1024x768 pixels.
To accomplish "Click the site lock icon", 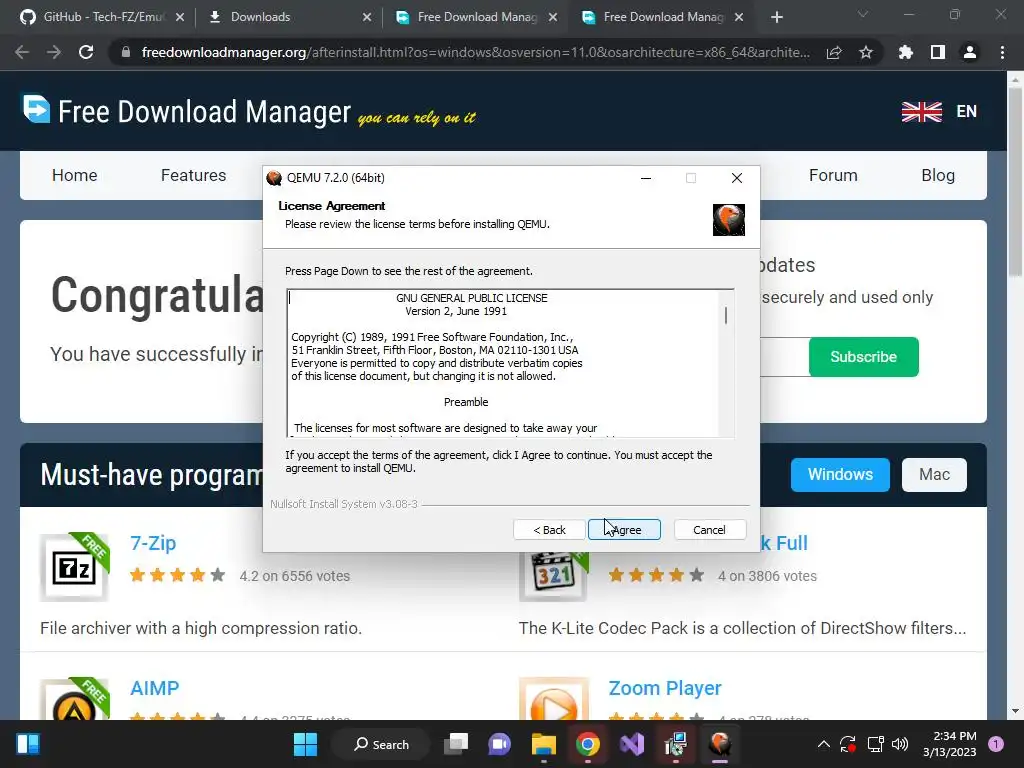I will [125, 52].
